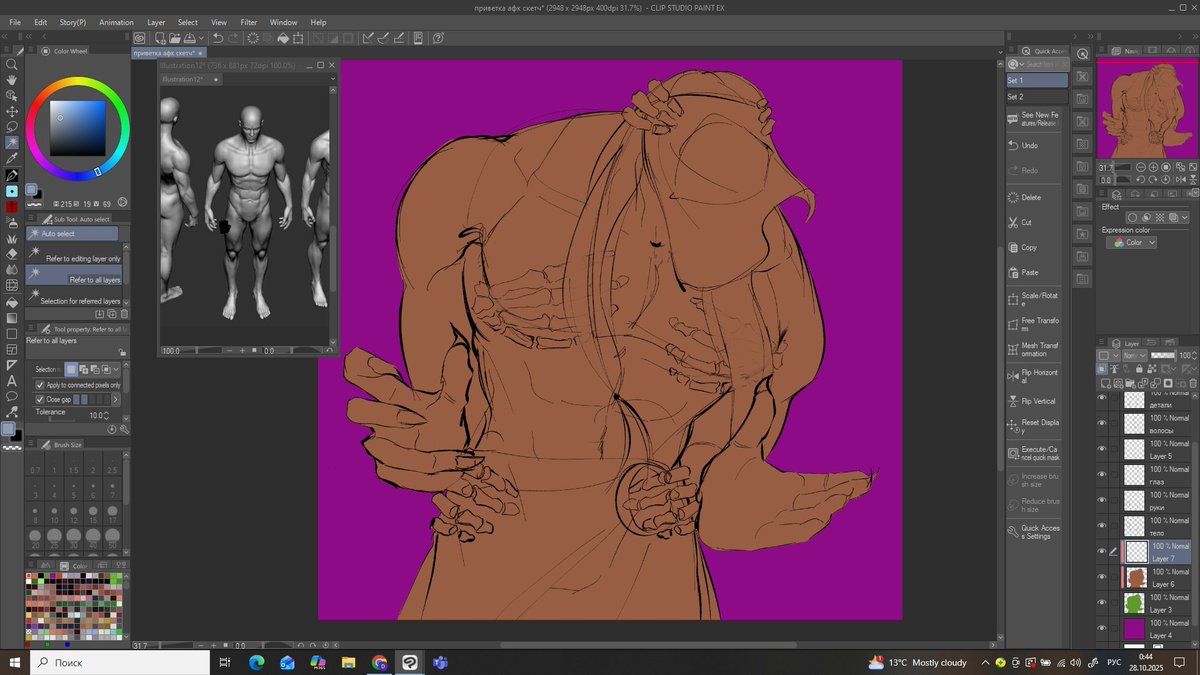
Task: Adjust layer opacity slider in Layer panel
Action: point(1162,355)
